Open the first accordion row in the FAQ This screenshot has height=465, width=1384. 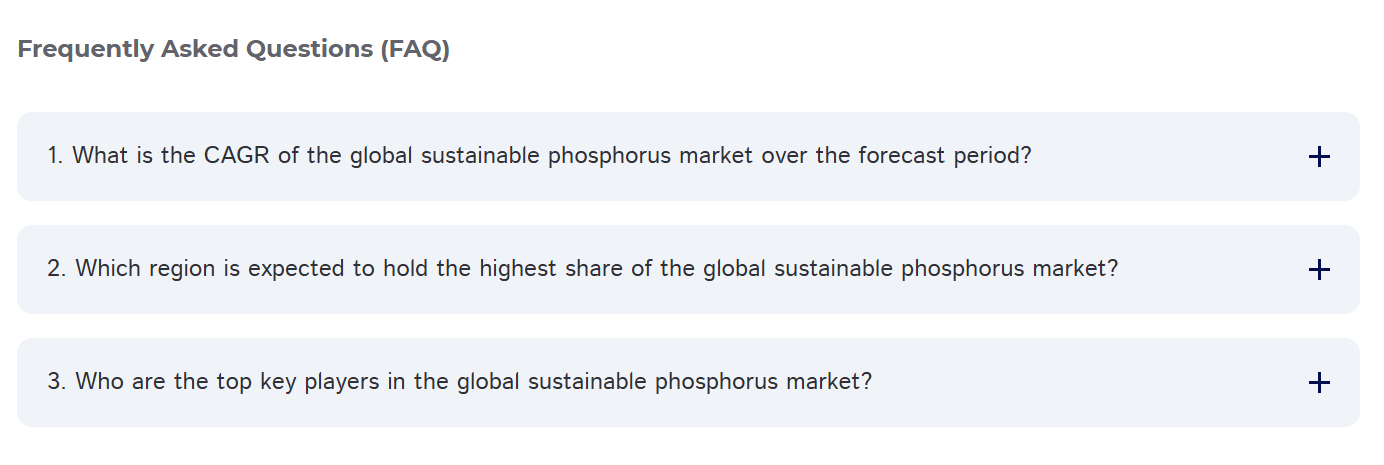687,157
